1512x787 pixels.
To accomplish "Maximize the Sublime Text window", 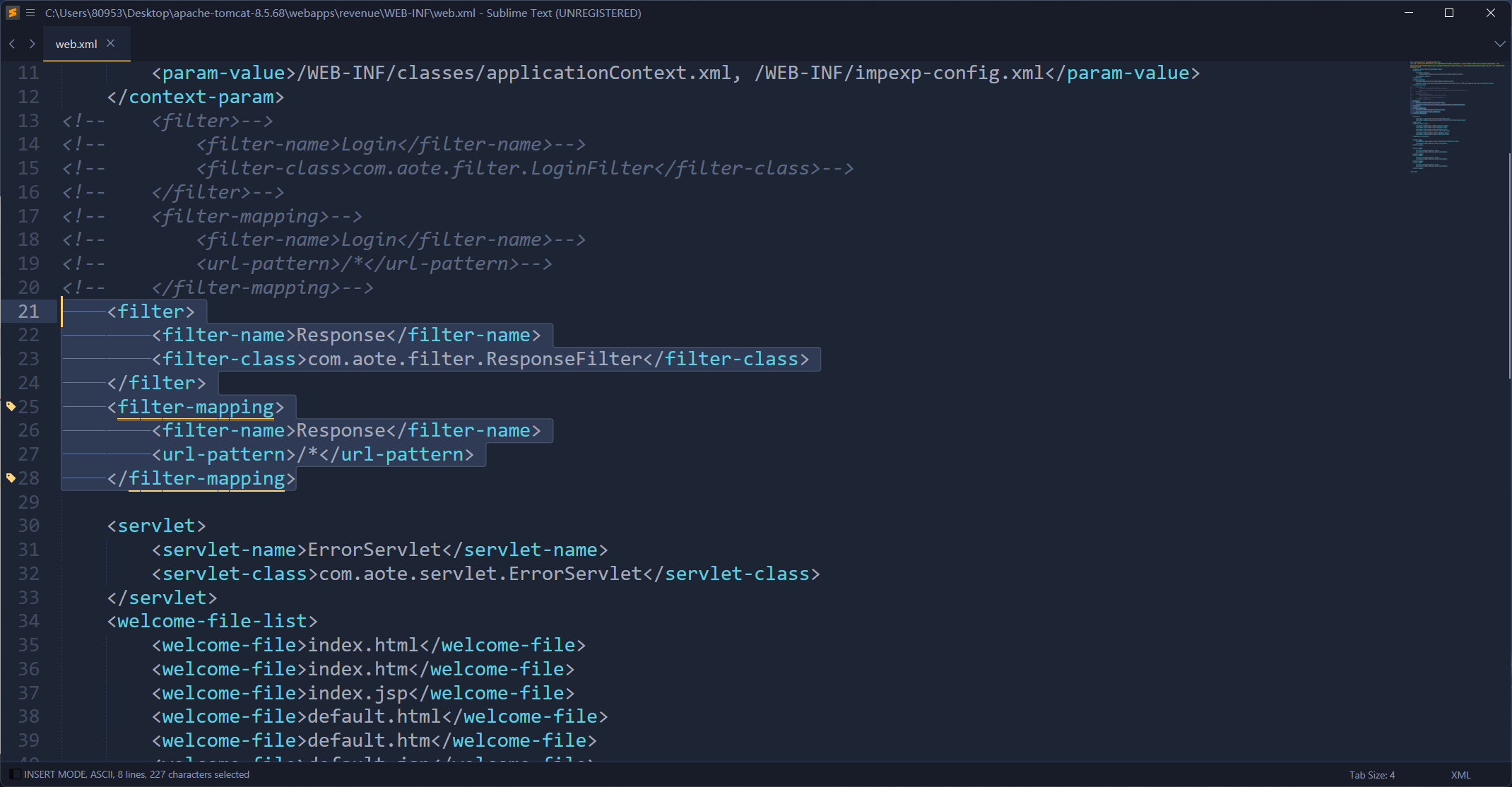I will [1449, 13].
